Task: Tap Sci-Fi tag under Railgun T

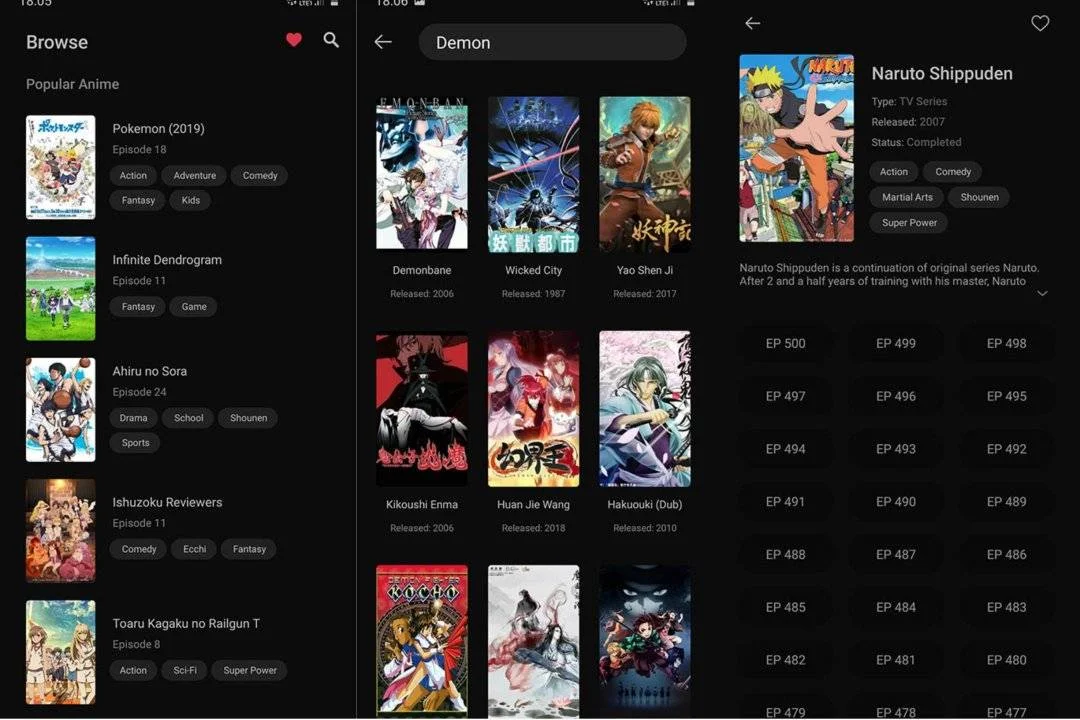Action: tap(185, 670)
